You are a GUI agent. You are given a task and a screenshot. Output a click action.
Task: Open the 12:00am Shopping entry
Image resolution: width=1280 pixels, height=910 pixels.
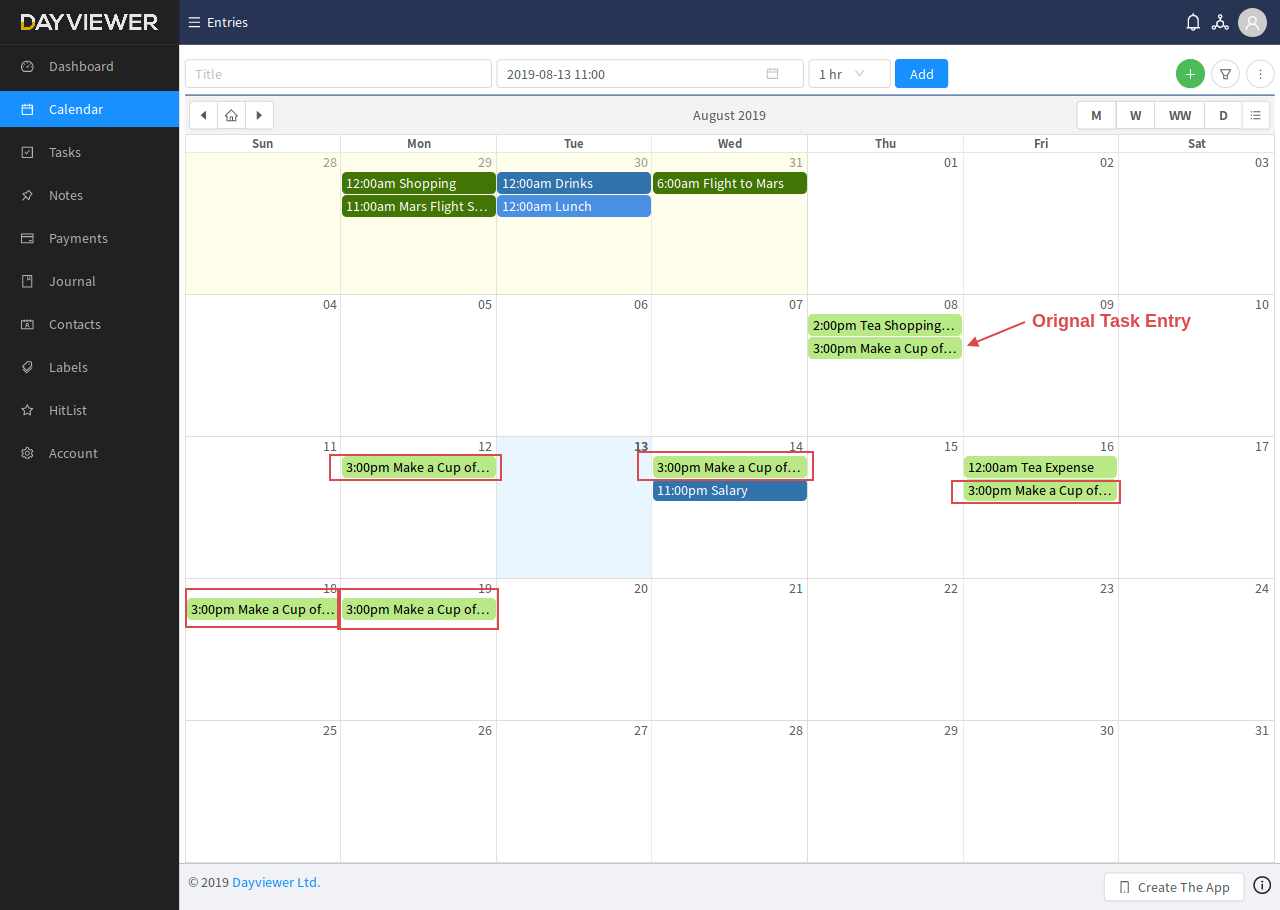click(x=419, y=183)
